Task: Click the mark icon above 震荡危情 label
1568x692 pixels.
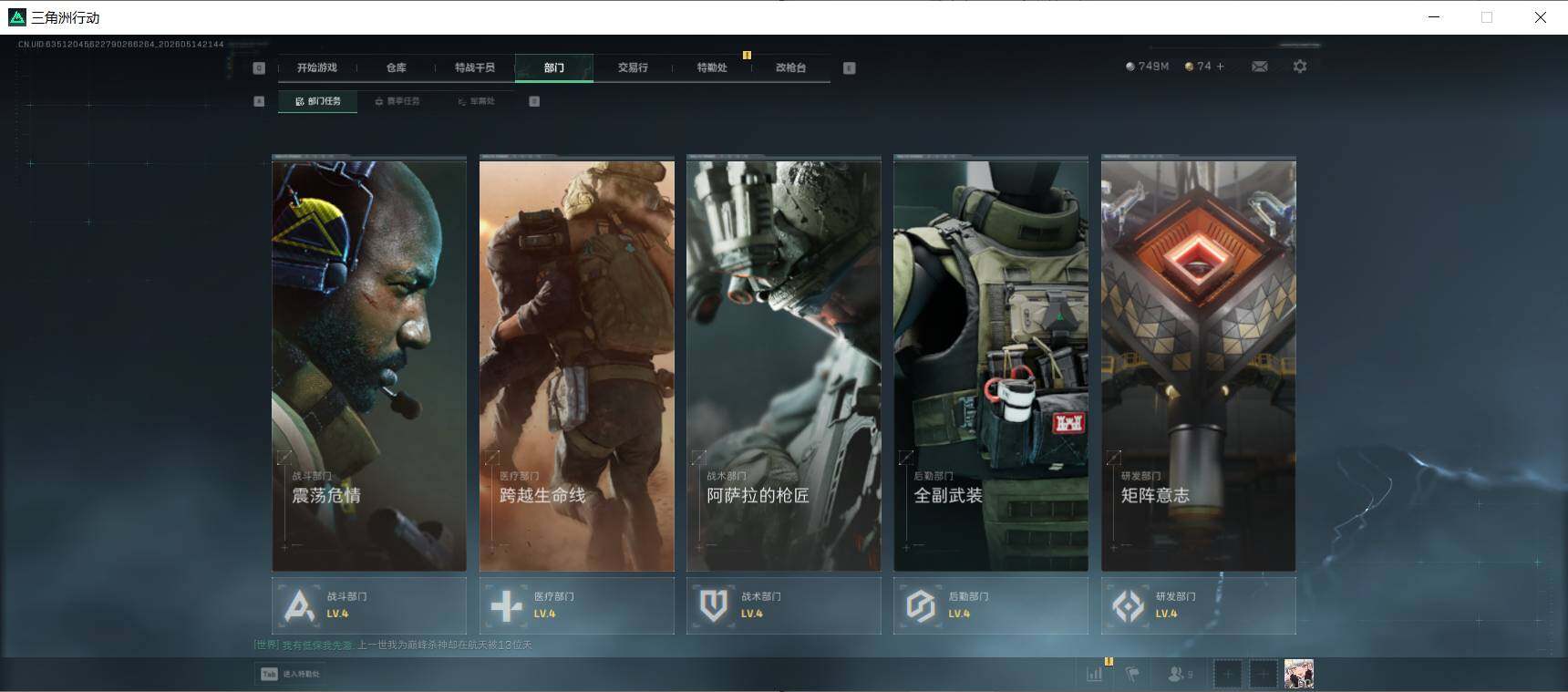Action: coord(284,457)
